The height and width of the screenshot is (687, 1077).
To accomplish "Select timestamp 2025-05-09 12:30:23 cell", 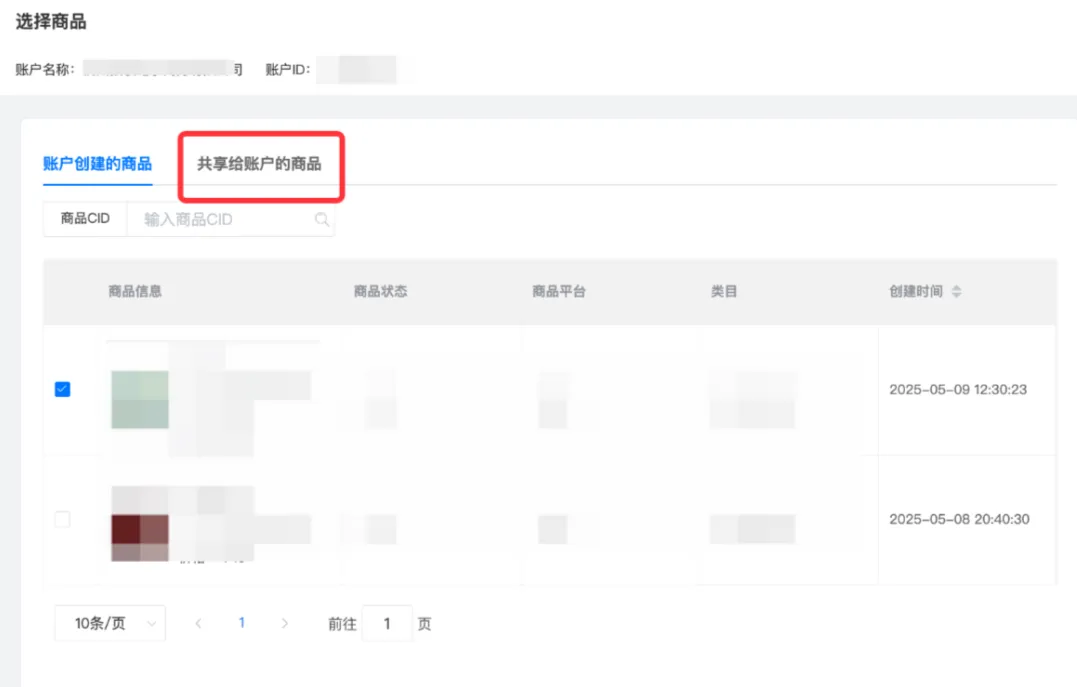I will [x=958, y=390].
